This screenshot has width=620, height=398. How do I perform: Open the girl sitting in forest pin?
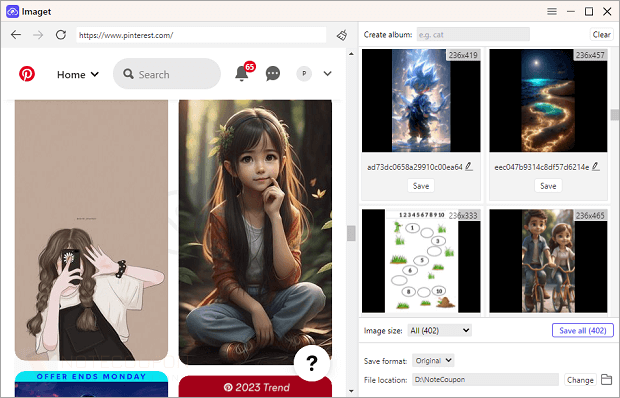point(255,232)
